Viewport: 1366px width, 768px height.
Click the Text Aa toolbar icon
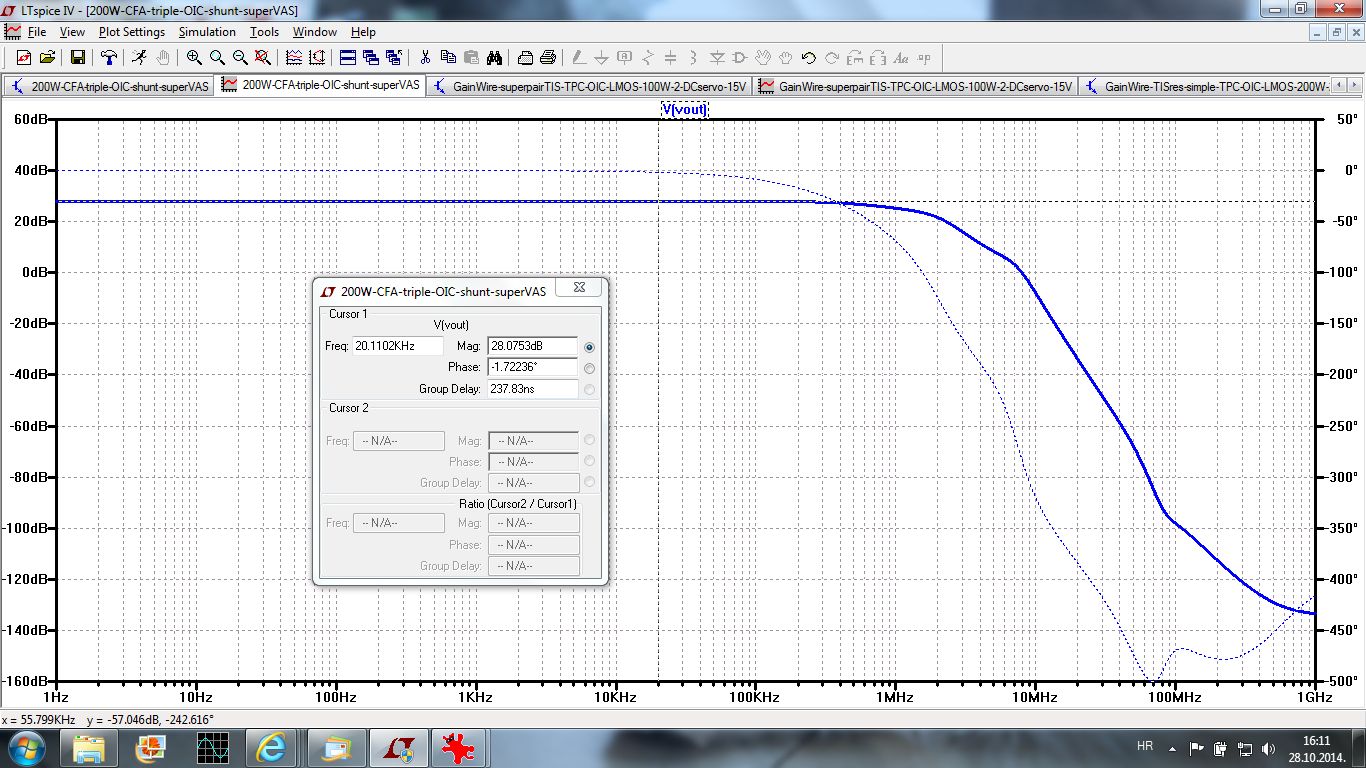(x=901, y=57)
